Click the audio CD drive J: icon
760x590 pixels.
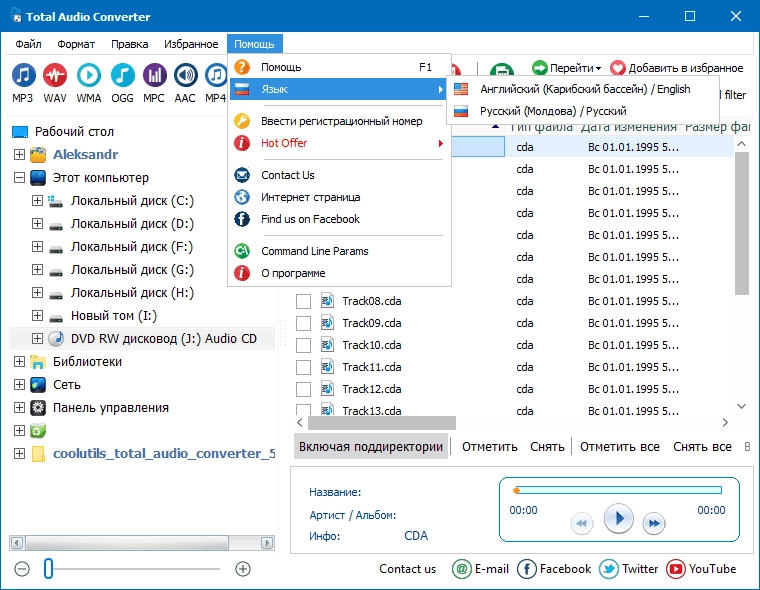point(56,338)
